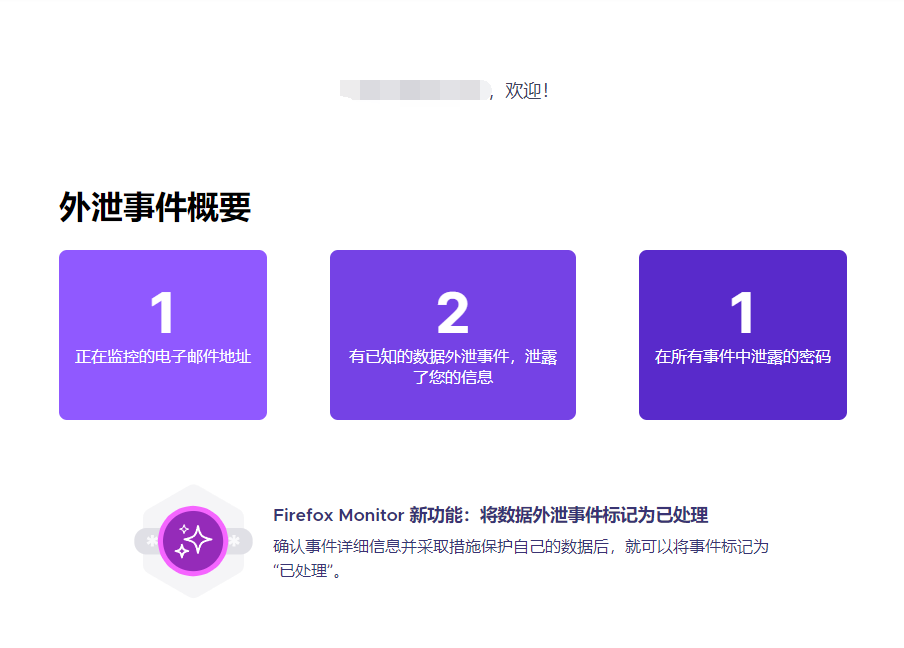Open the known data breaches card
The width and height of the screenshot is (904, 648).
coord(453,334)
